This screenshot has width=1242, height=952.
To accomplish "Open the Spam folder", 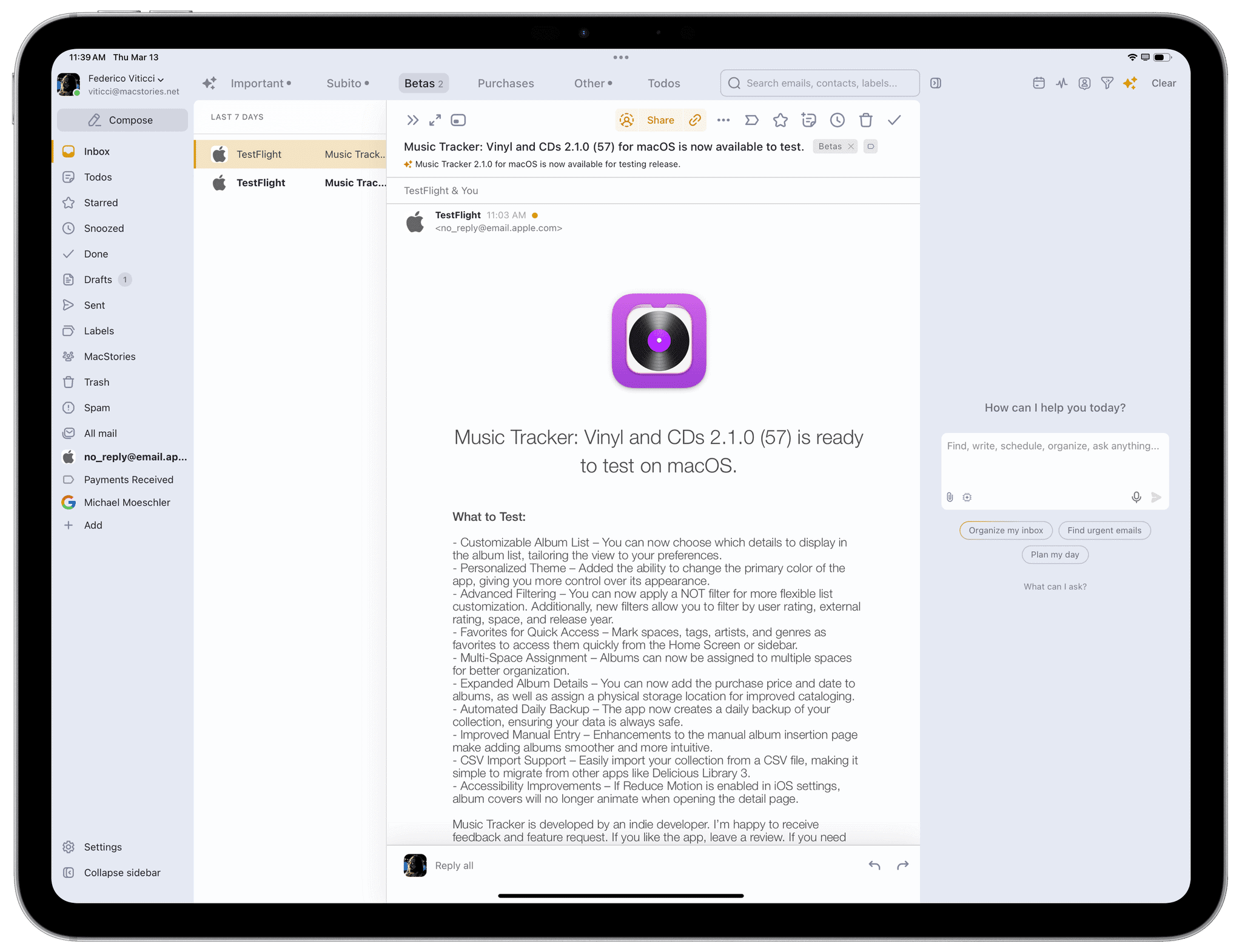I will pyautogui.click(x=123, y=408).
